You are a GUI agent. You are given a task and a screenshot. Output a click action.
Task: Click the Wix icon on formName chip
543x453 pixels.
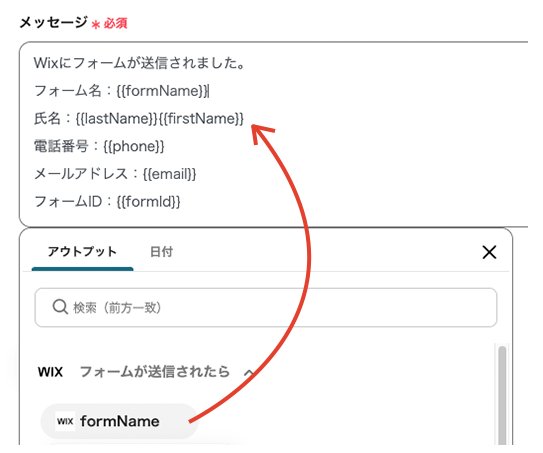(x=65, y=421)
